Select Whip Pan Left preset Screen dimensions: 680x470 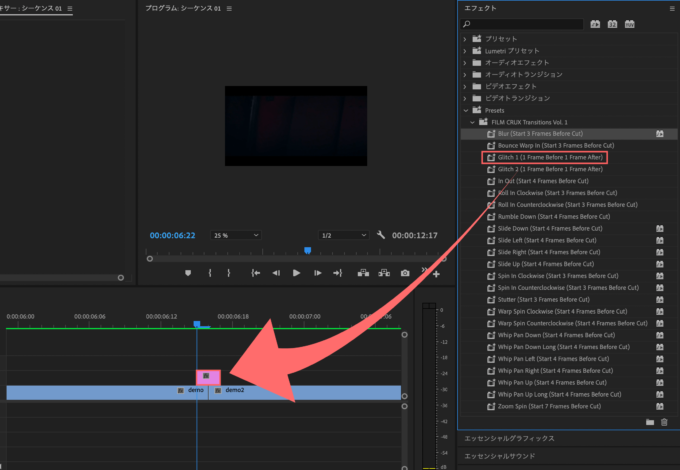pyautogui.click(x=553, y=359)
